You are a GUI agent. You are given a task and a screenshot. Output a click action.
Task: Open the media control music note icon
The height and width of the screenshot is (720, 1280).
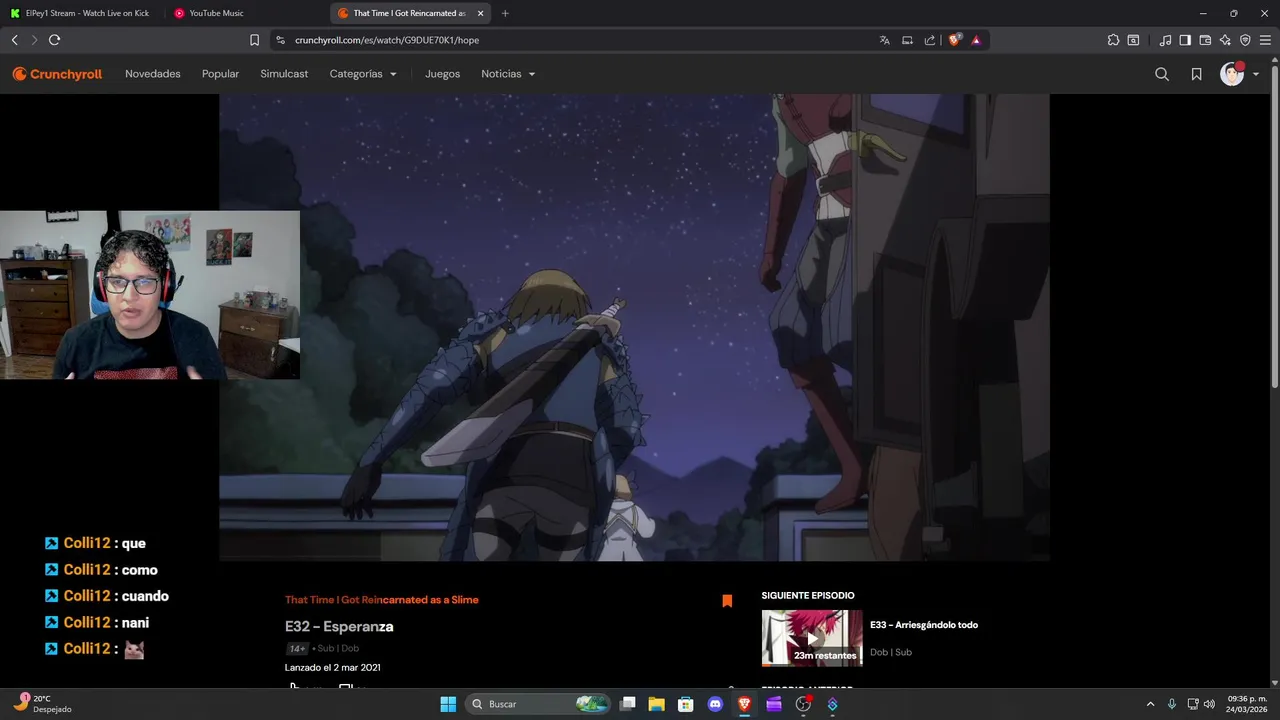[x=1165, y=40]
